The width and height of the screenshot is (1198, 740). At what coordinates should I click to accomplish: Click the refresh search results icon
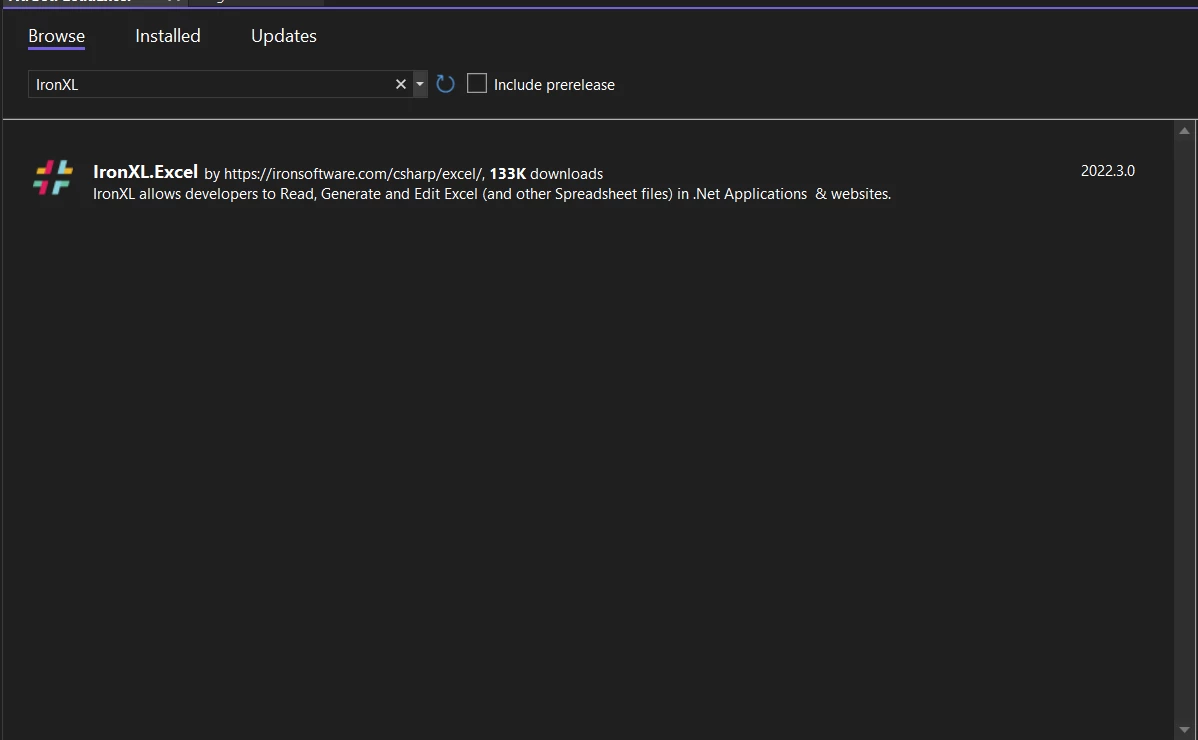446,84
